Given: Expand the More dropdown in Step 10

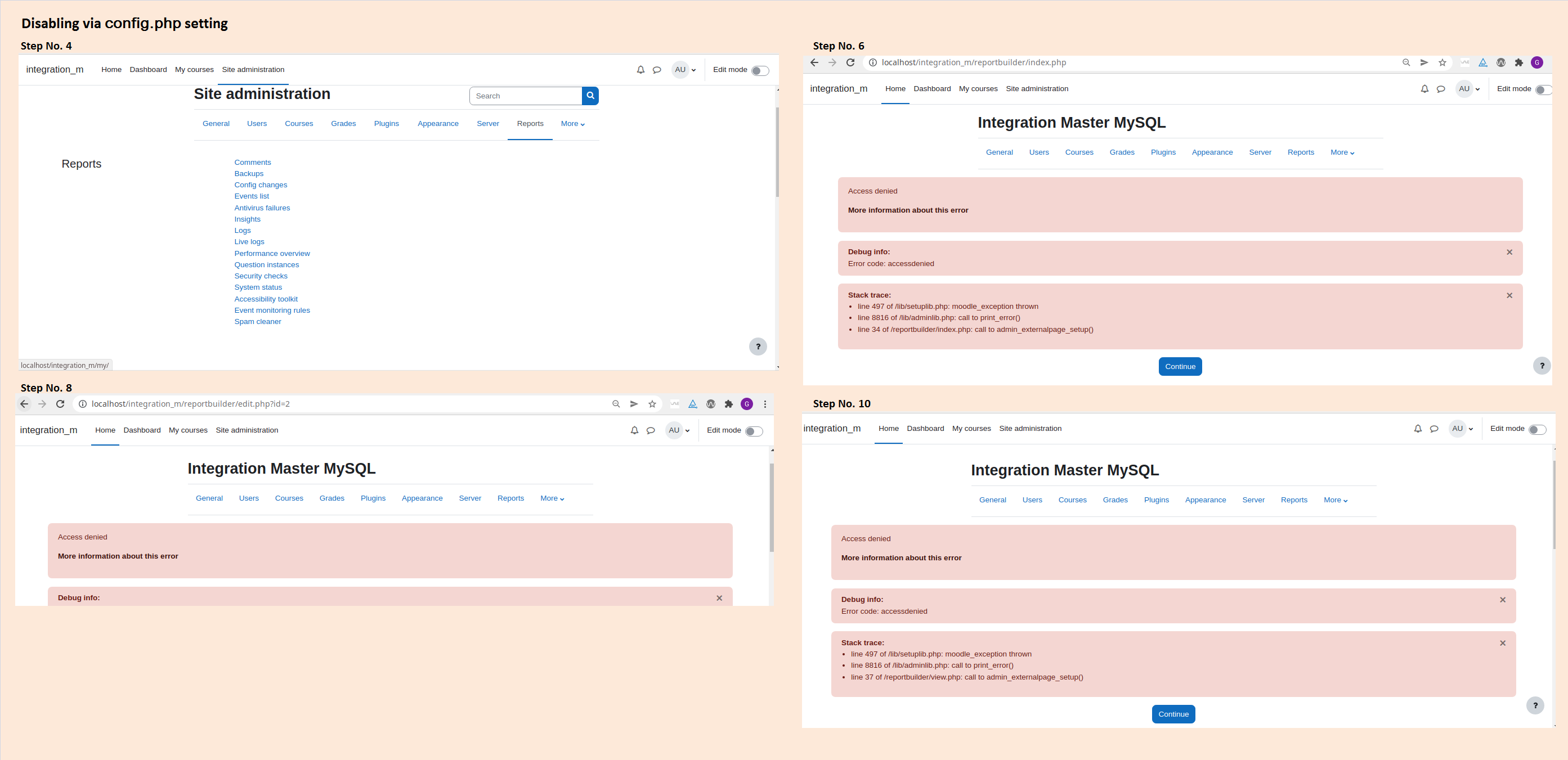Looking at the screenshot, I should coord(1336,500).
